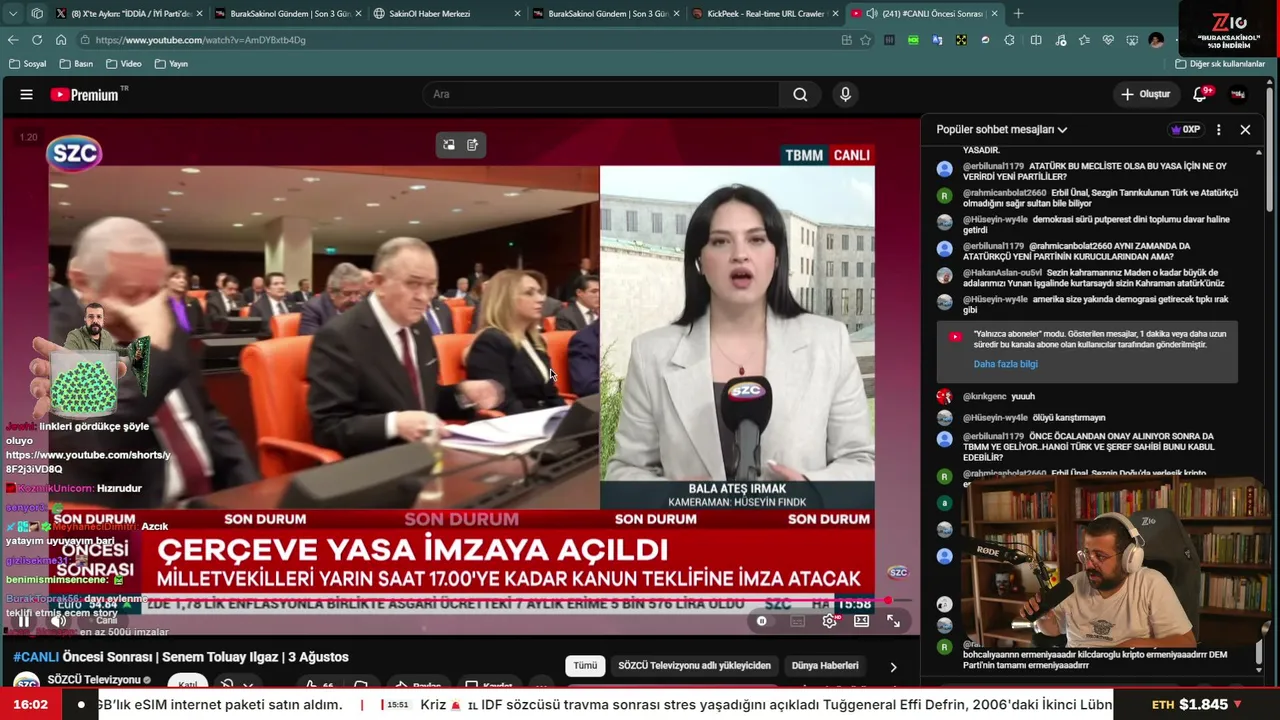Open the browser workspaces icon
The image size is (1280, 720).
tap(37, 13)
